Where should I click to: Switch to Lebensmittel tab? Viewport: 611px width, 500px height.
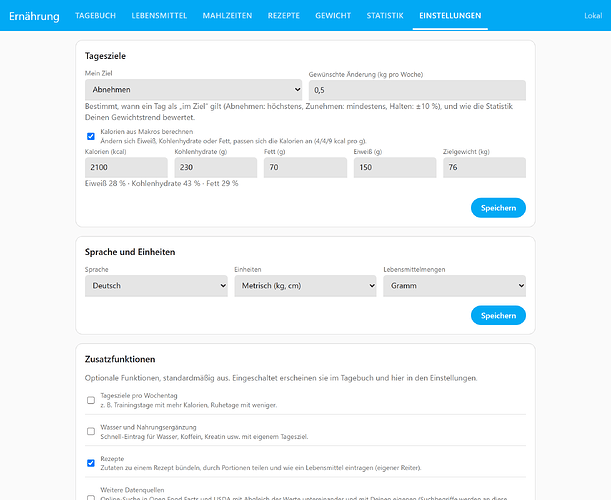(x=159, y=16)
